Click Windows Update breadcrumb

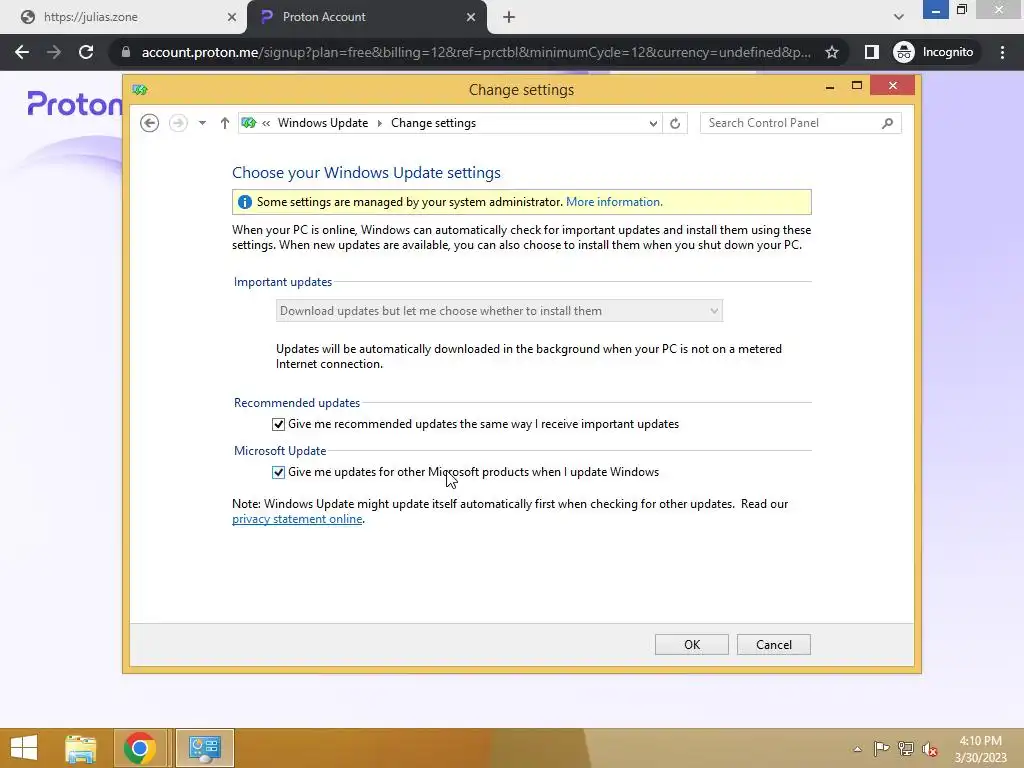pos(323,123)
